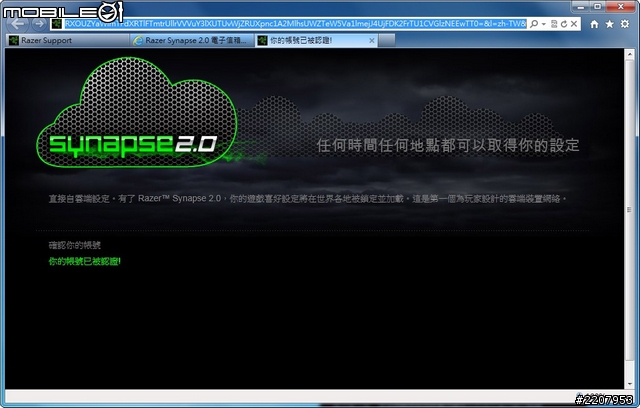Click the vertical scrollbar thumb
This screenshot has width=640, height=408.
pos(629,210)
